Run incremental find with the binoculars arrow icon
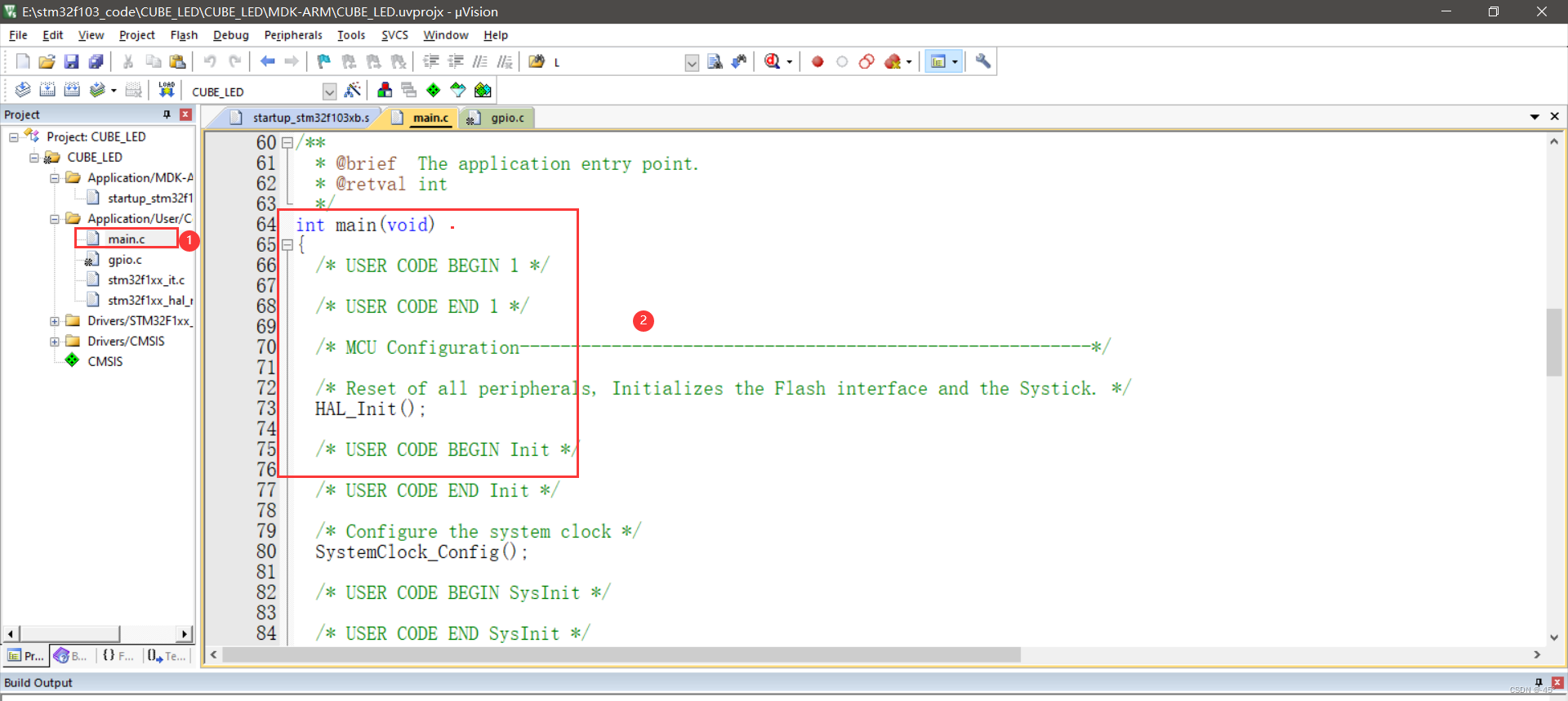The image size is (1568, 701). (x=739, y=61)
